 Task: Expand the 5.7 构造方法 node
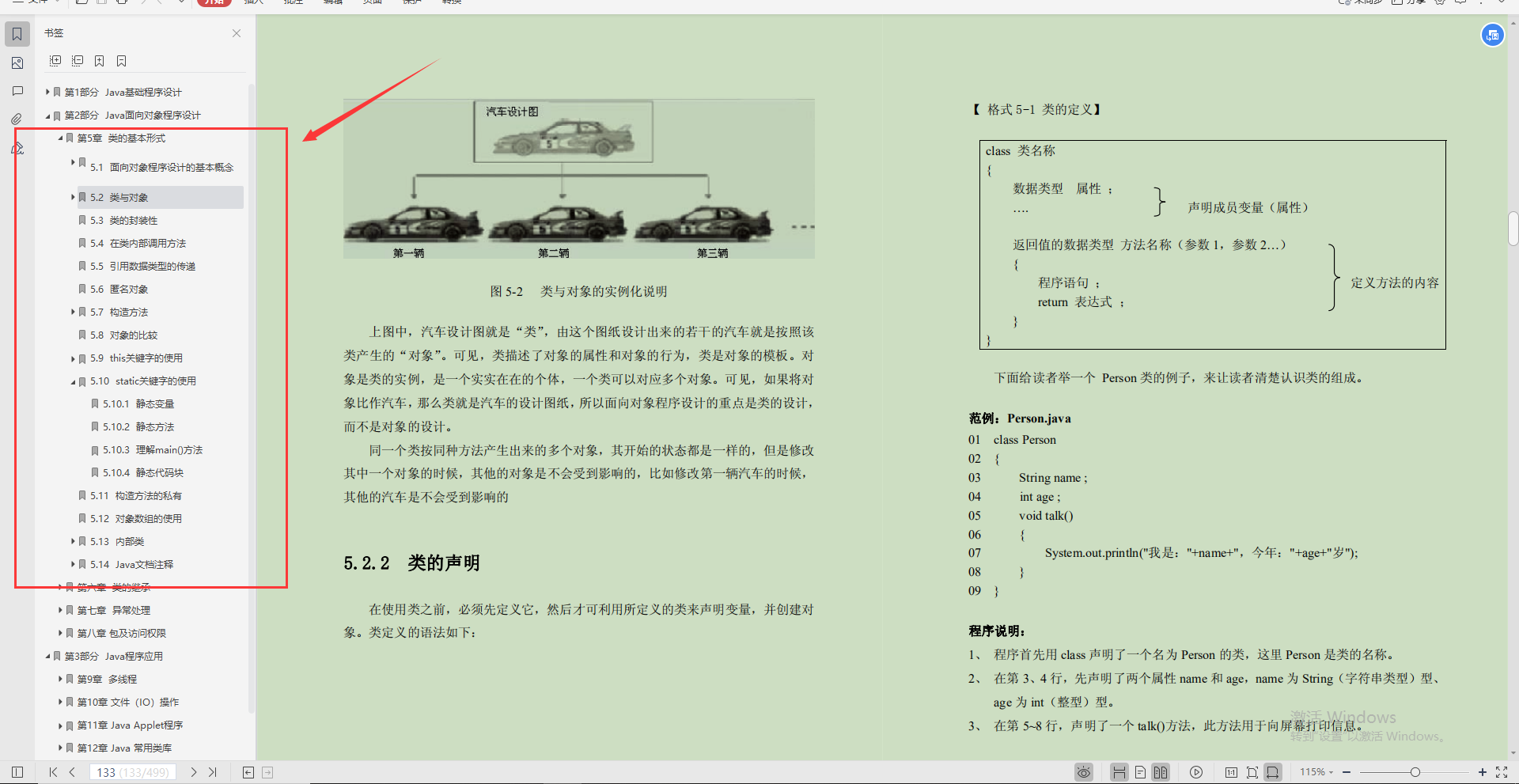pyautogui.click(x=73, y=312)
